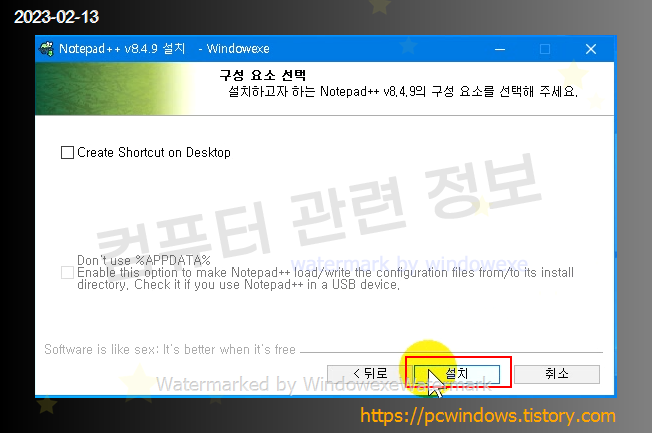Click the 2023-02-13 date text
This screenshot has height=433, width=652.
pyautogui.click(x=57, y=17)
